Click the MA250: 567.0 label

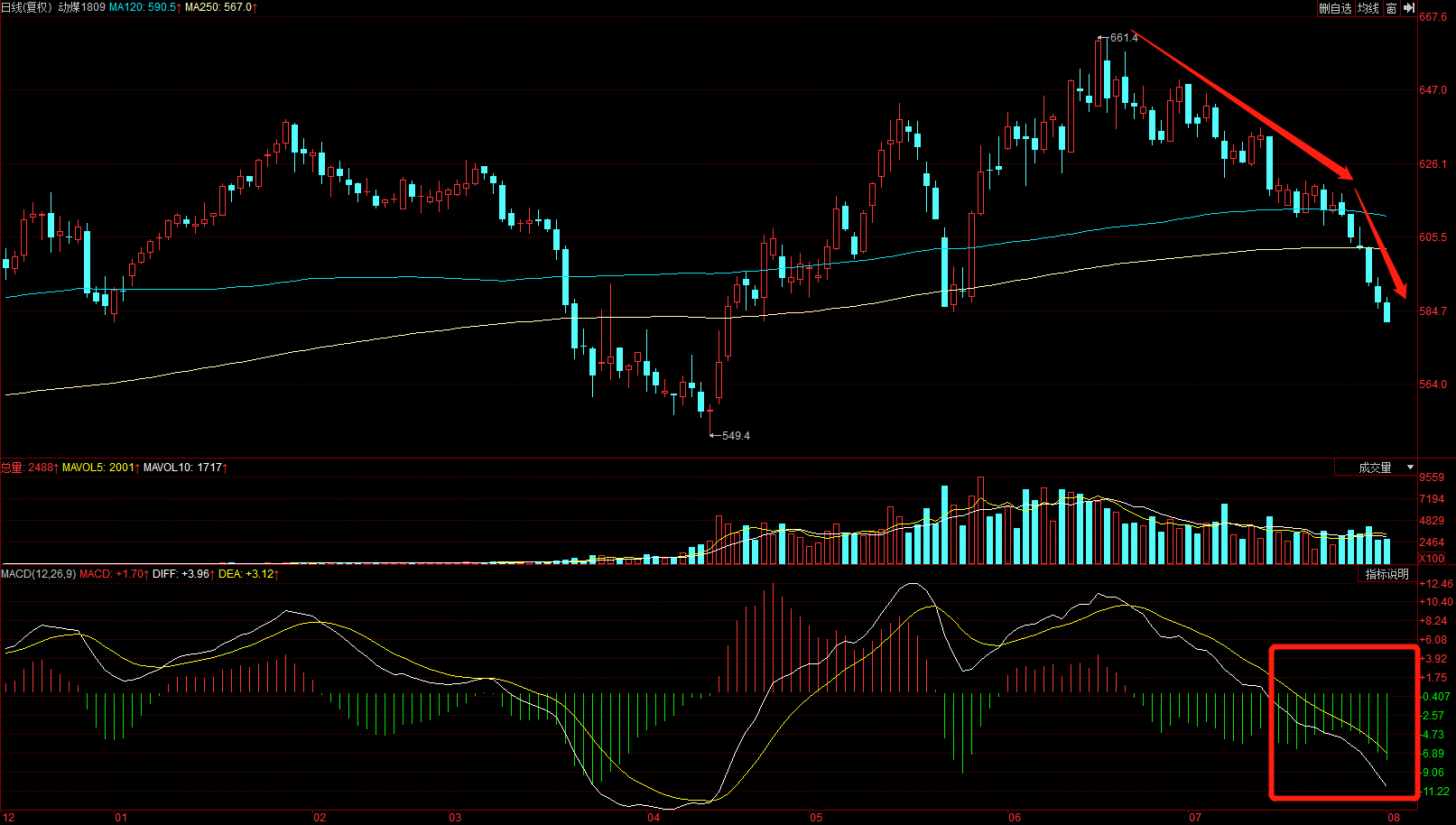pos(218,7)
